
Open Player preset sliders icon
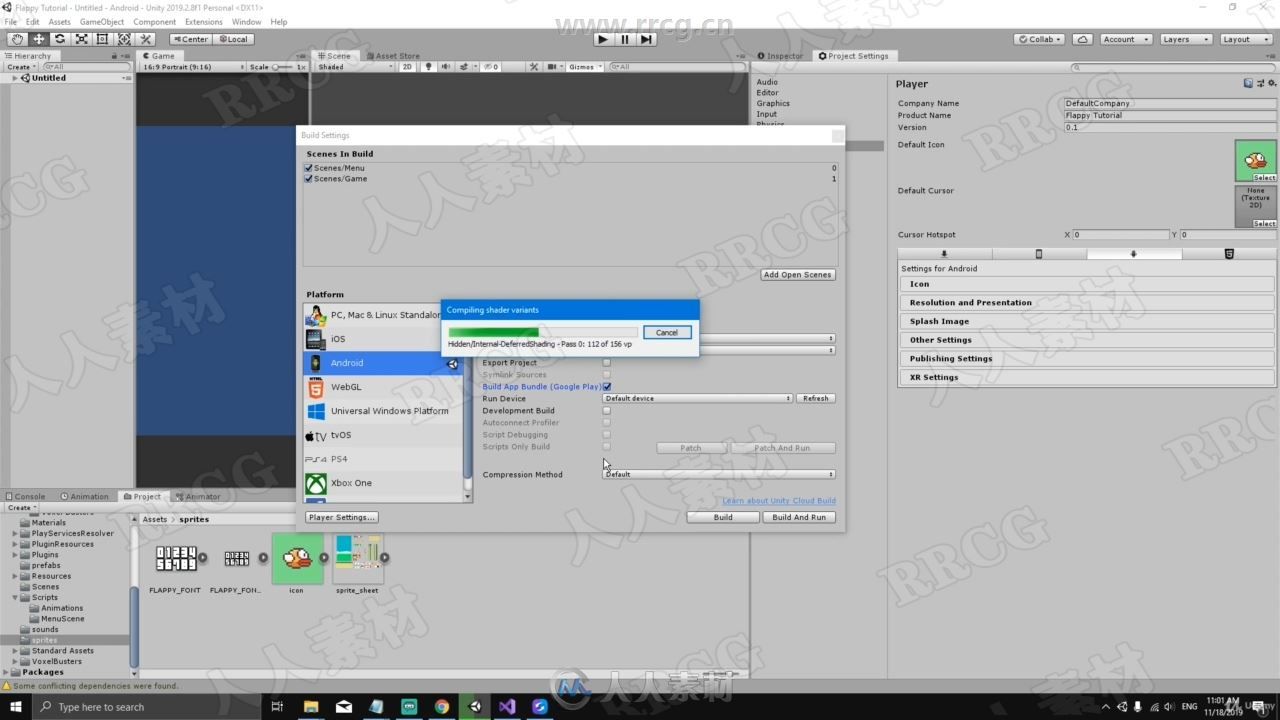click(1259, 84)
